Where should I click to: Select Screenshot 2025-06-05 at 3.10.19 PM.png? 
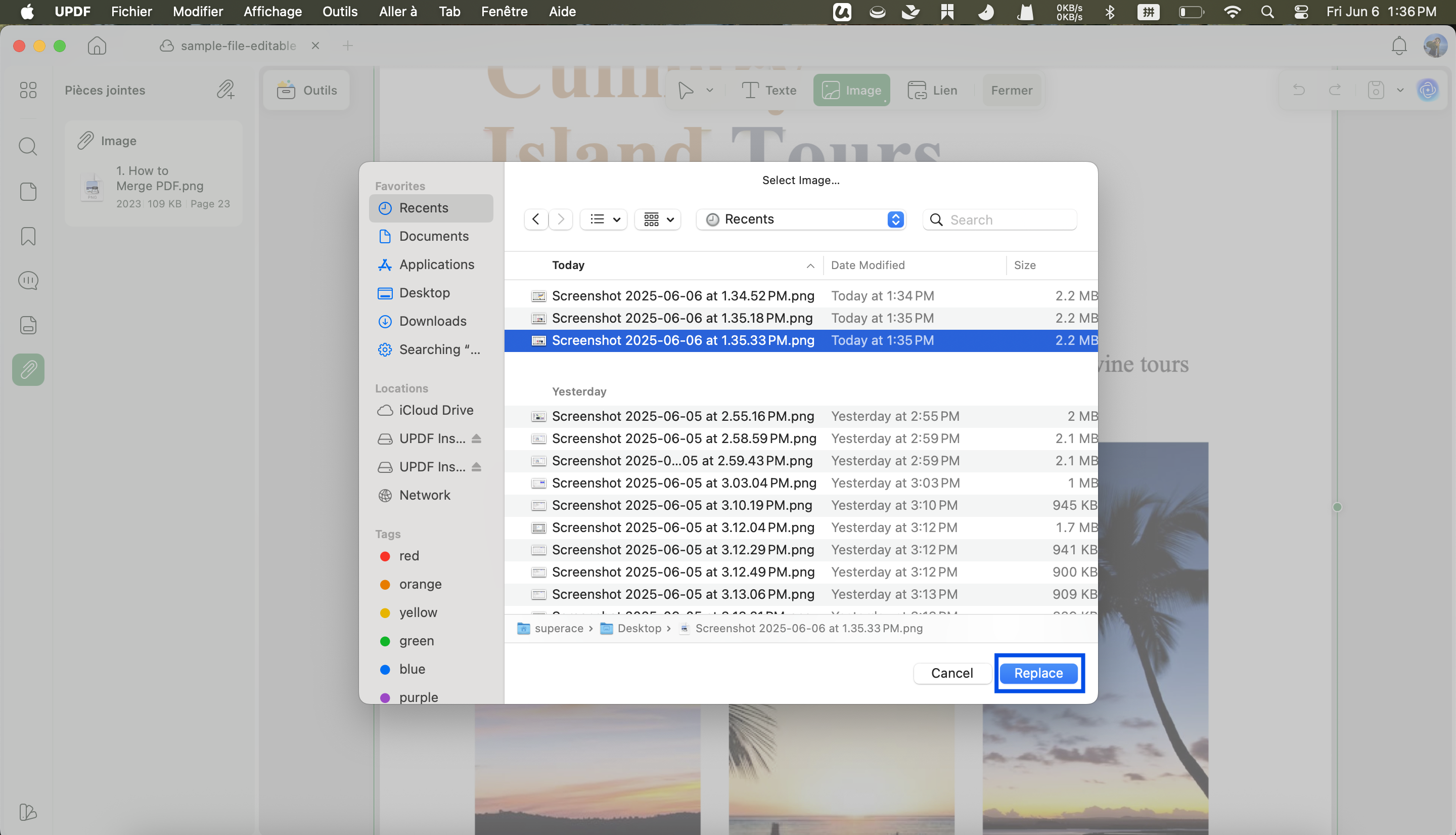pyautogui.click(x=801, y=505)
